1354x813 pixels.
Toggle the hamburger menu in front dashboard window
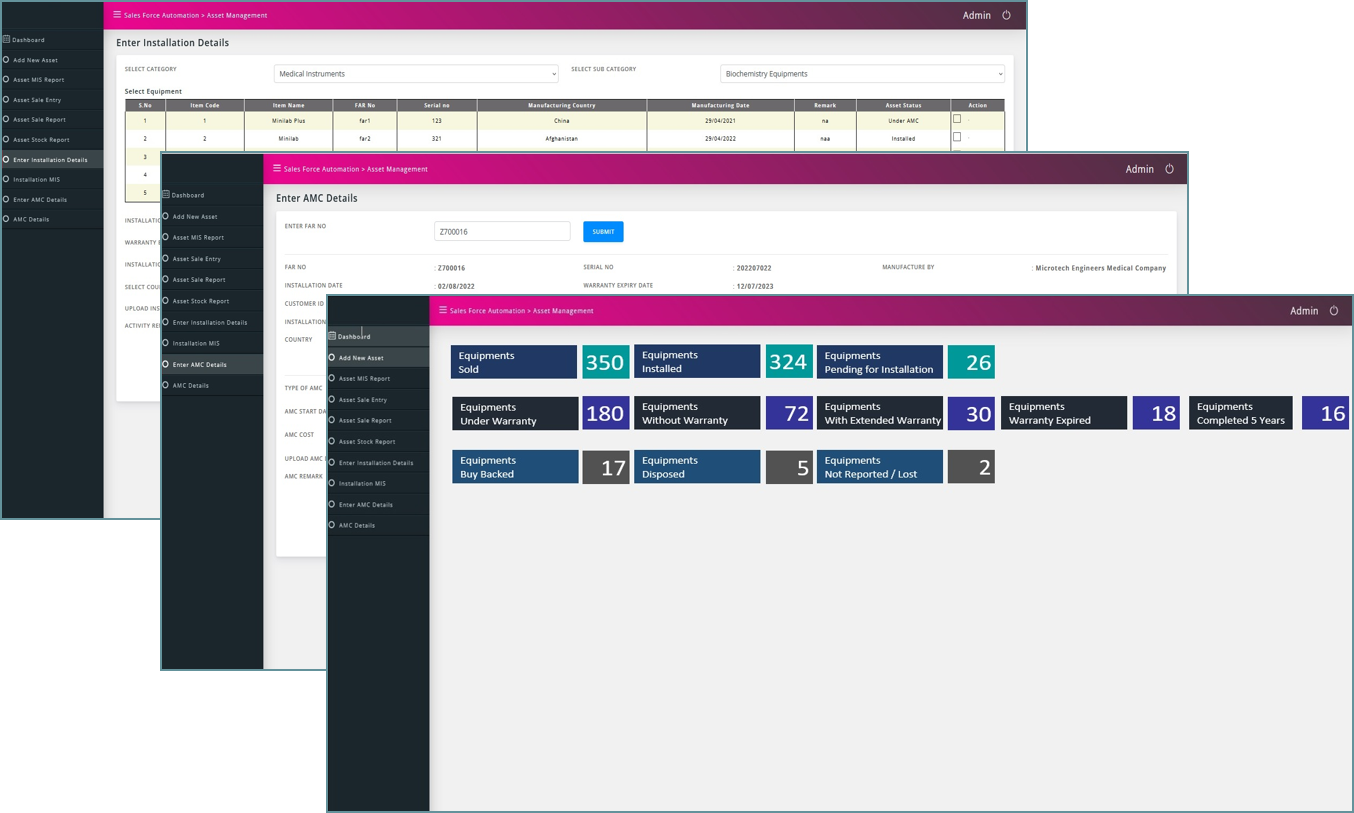(443, 310)
